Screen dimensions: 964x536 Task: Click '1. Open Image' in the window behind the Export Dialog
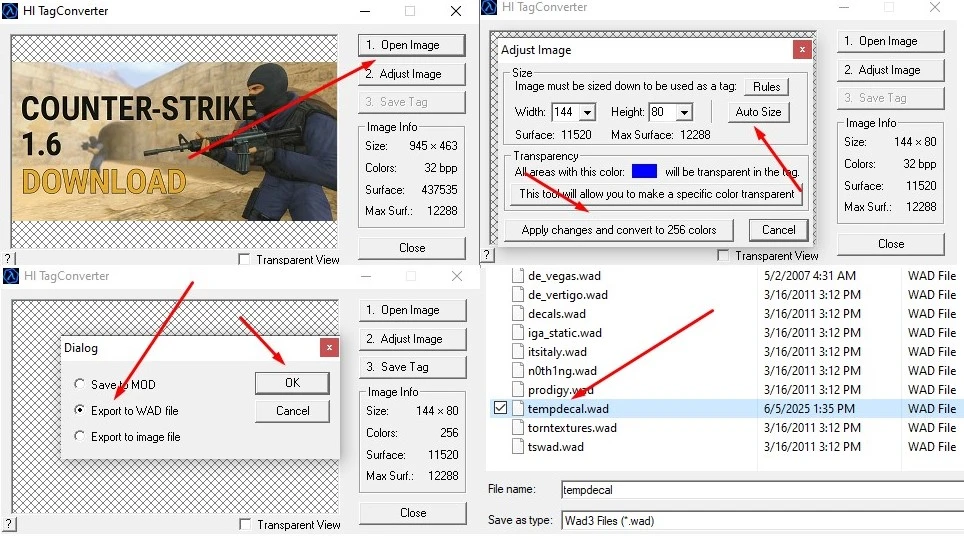tap(413, 310)
